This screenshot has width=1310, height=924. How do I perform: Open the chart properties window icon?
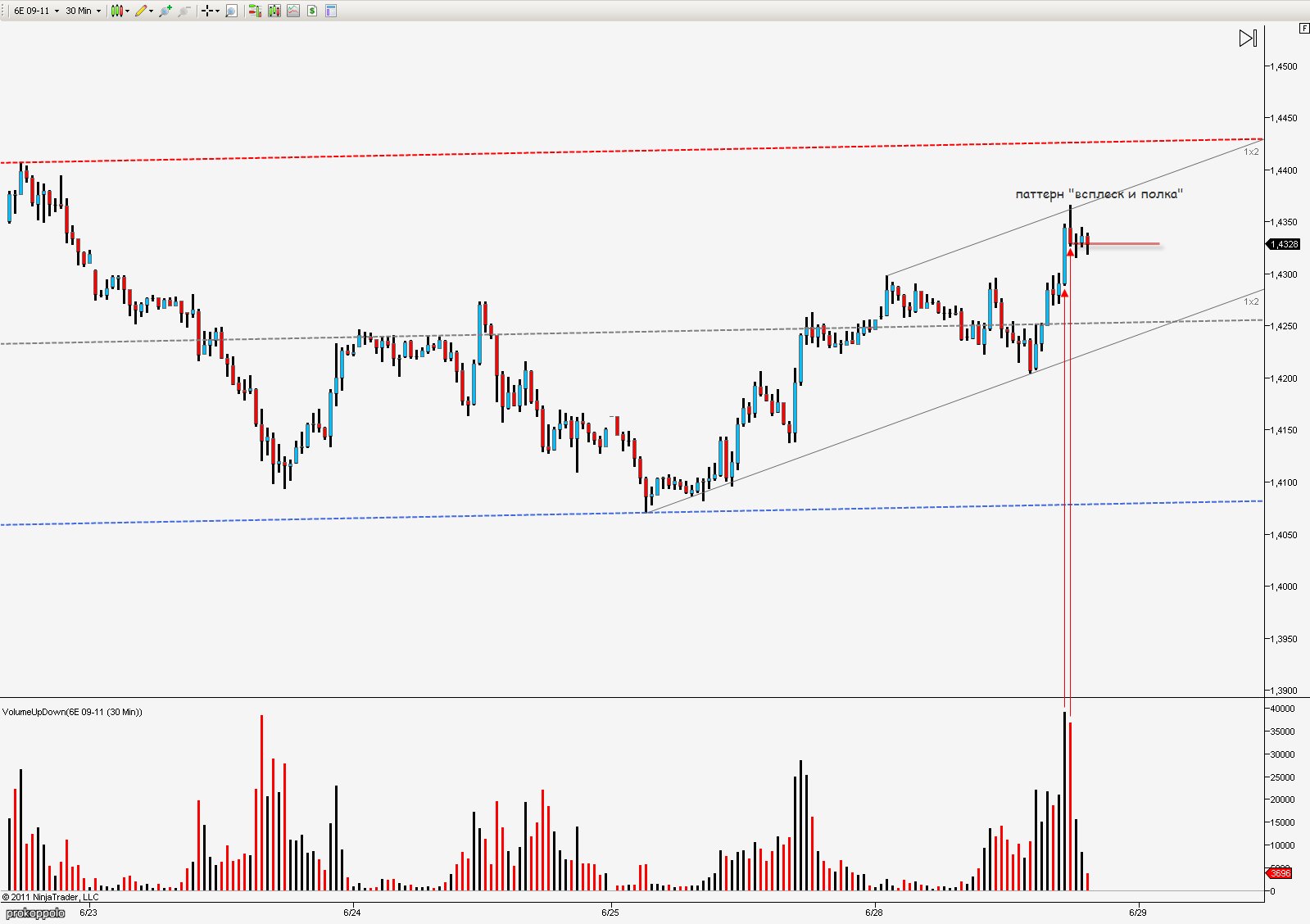click(331, 11)
